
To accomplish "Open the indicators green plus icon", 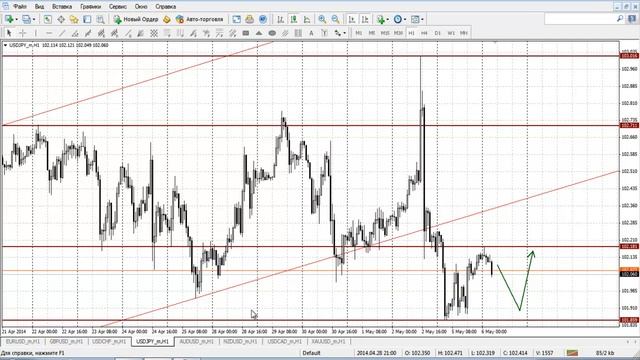I will point(381,19).
